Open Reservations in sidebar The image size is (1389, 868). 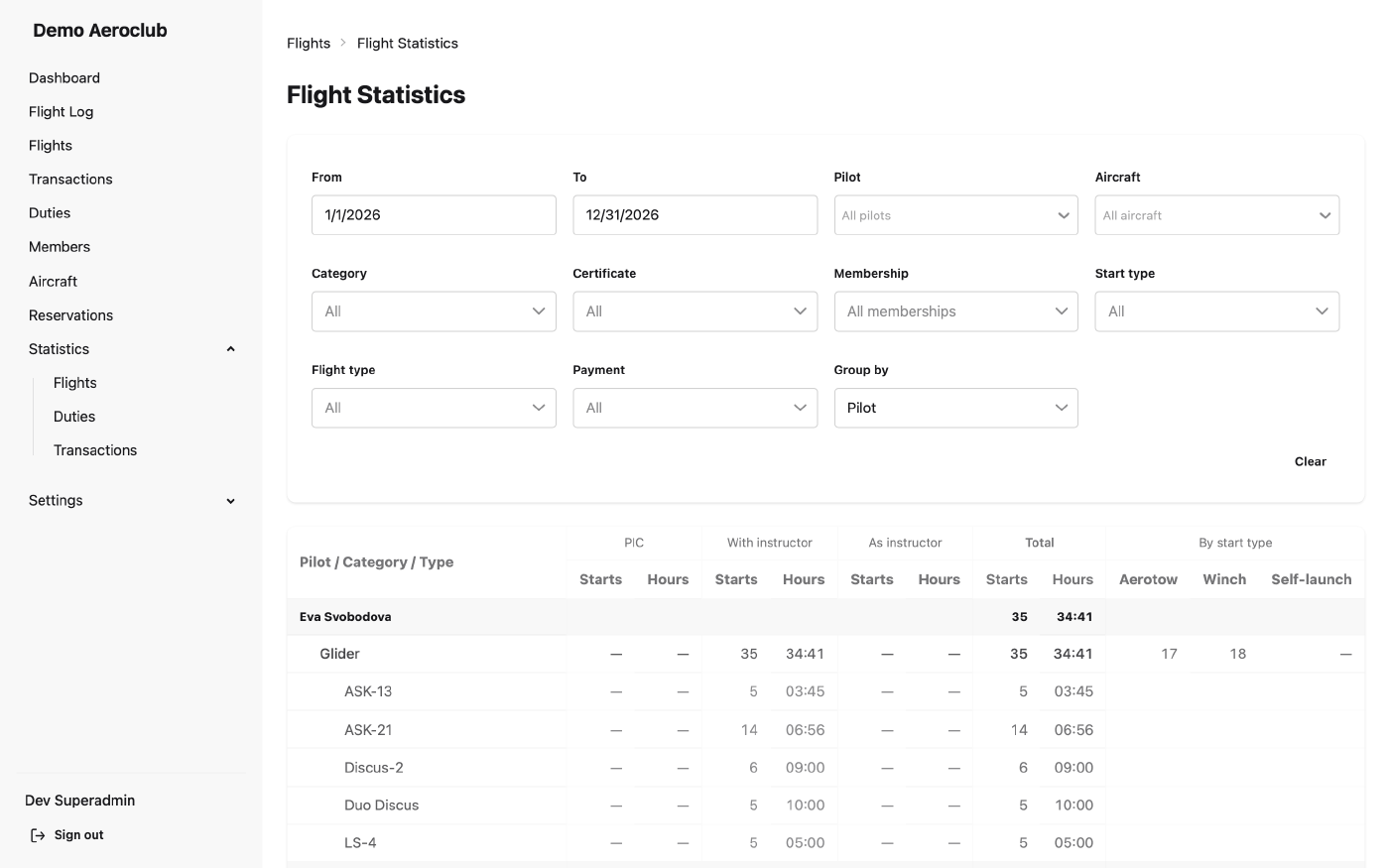click(71, 315)
